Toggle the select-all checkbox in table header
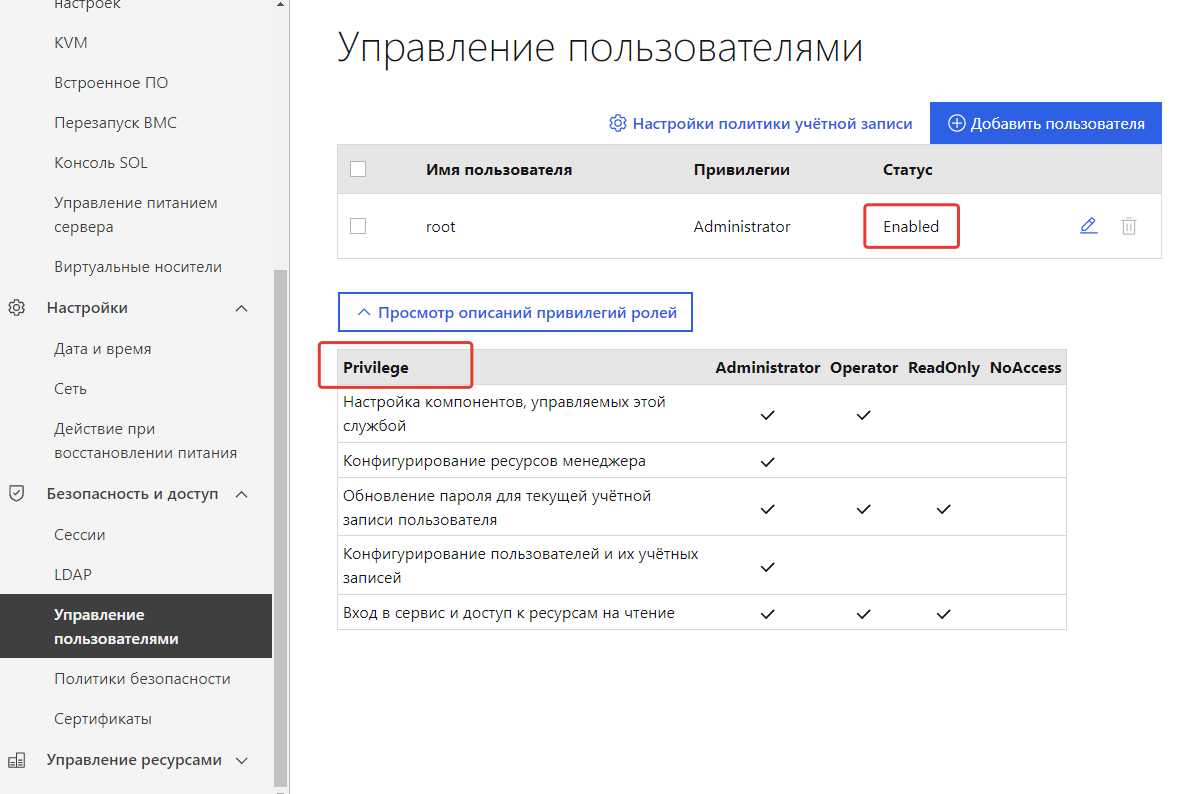 pos(358,169)
